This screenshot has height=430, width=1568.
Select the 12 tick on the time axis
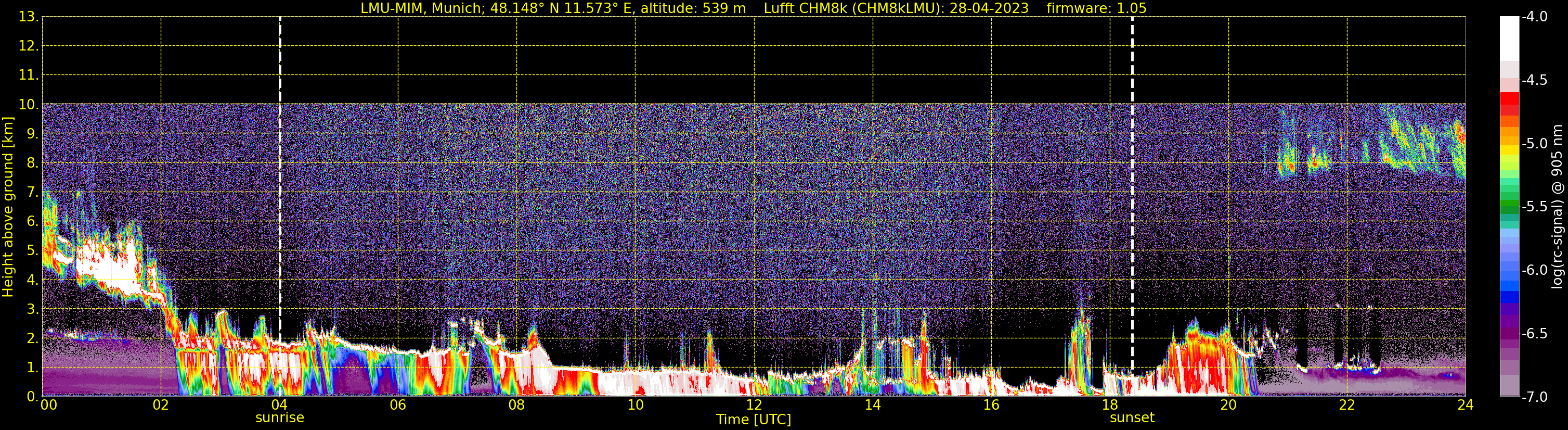754,406
